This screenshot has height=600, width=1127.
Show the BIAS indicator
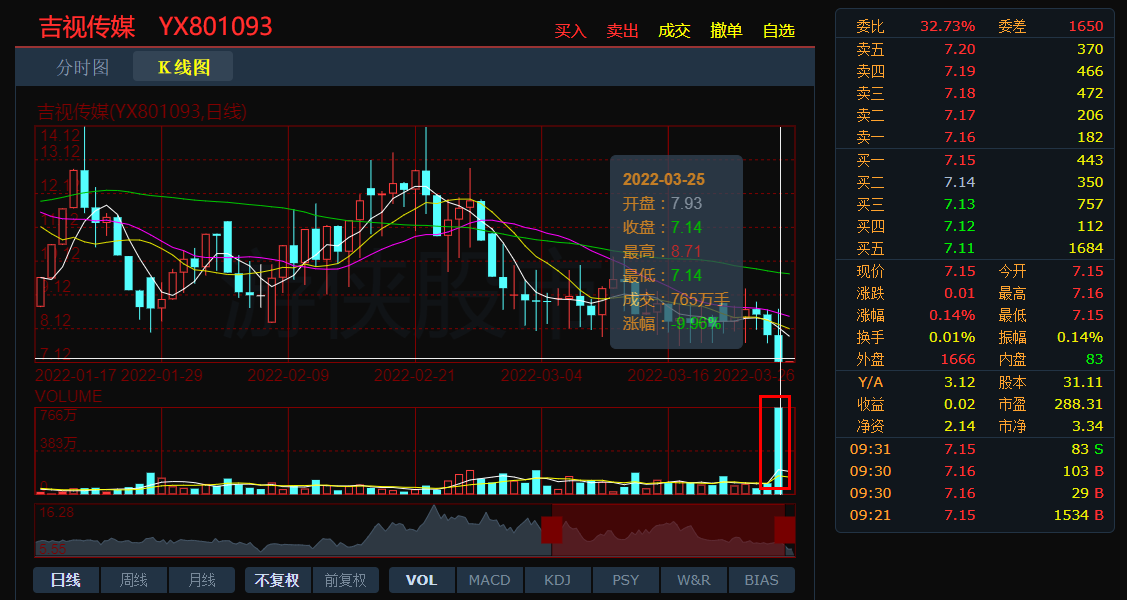pyautogui.click(x=762, y=580)
